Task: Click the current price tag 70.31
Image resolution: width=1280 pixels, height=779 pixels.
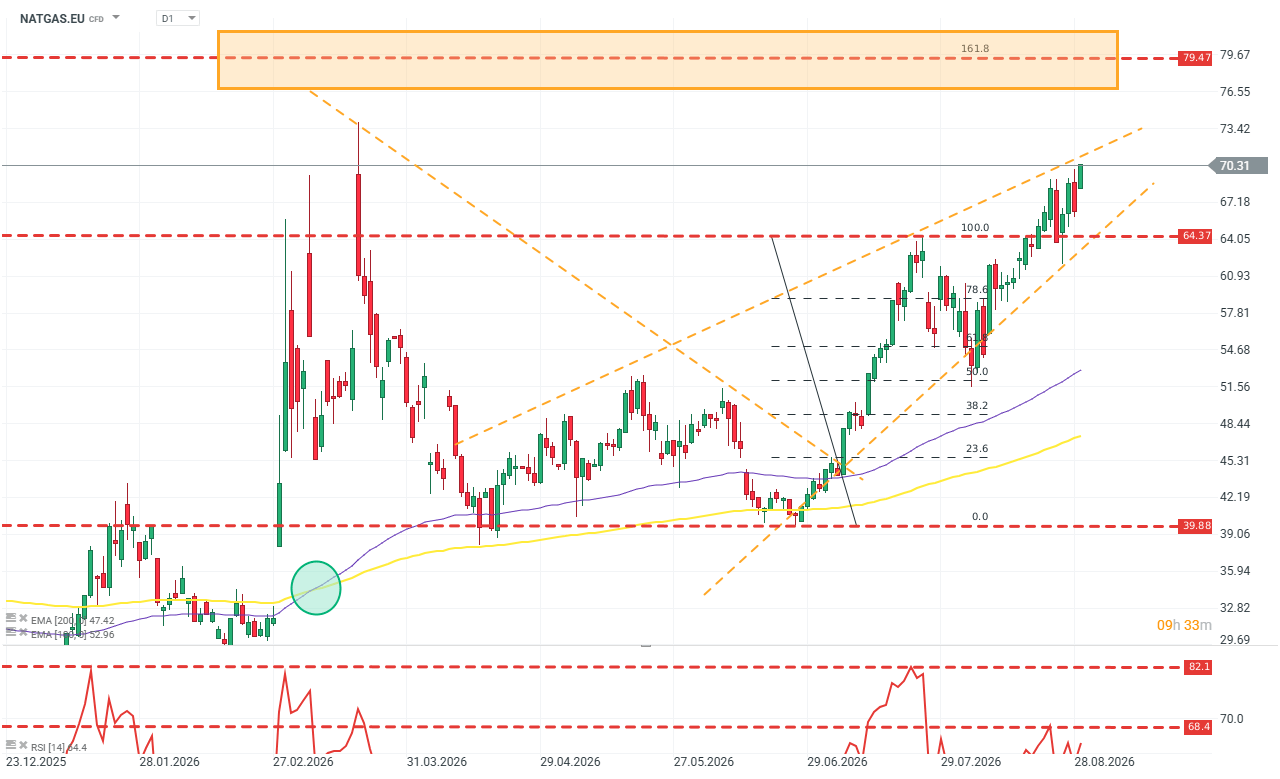Action: click(x=1239, y=166)
